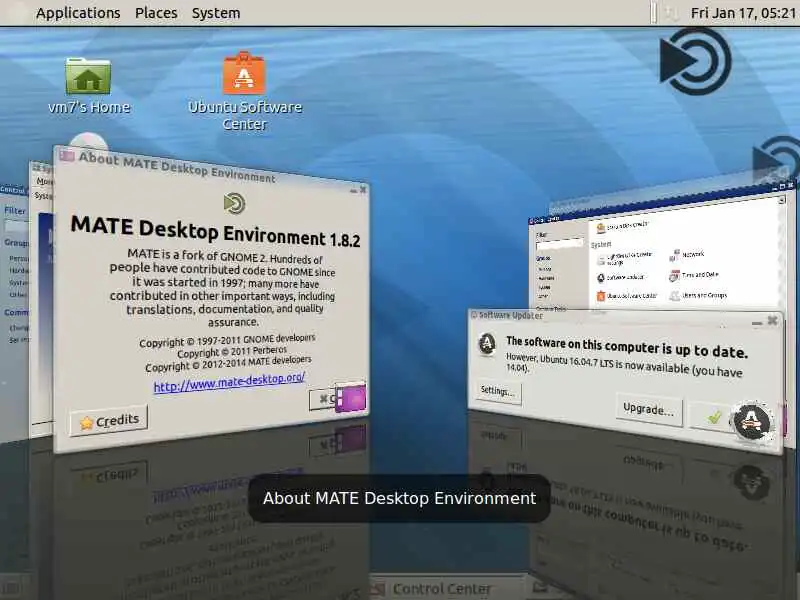Click Settings button in Software Updater
Screen dimensions: 800x600
497,391
